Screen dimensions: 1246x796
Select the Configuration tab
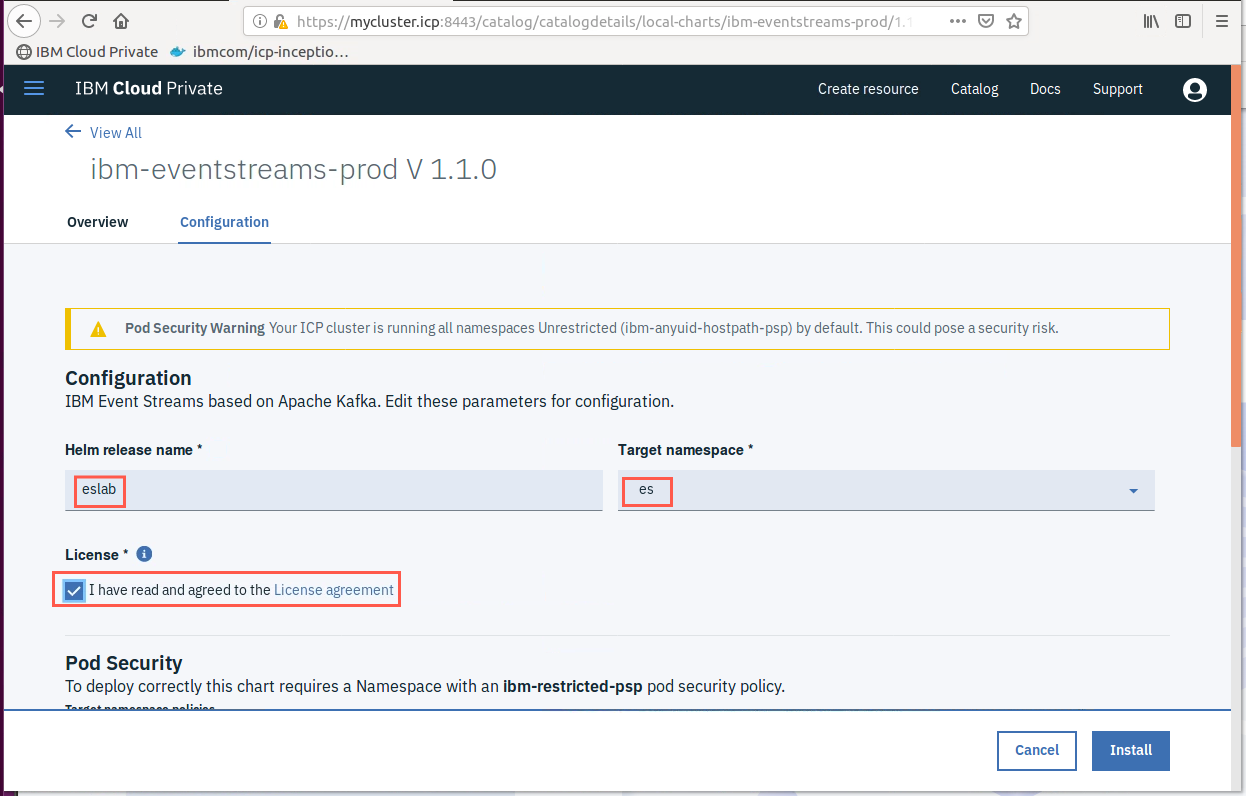[224, 222]
